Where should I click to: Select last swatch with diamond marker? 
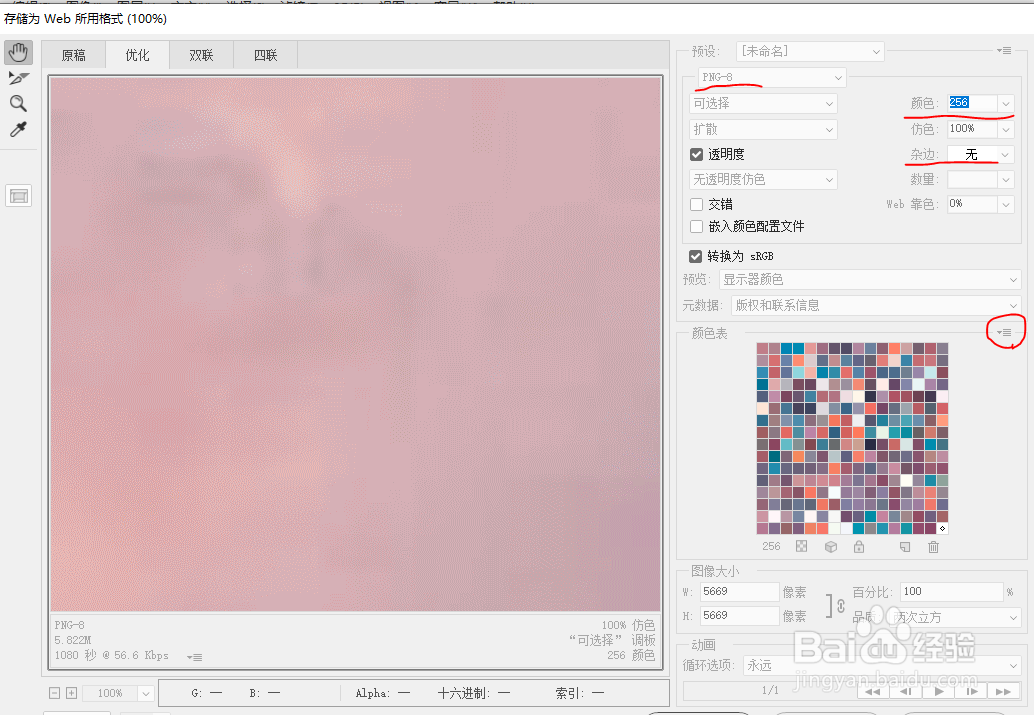click(x=942, y=528)
